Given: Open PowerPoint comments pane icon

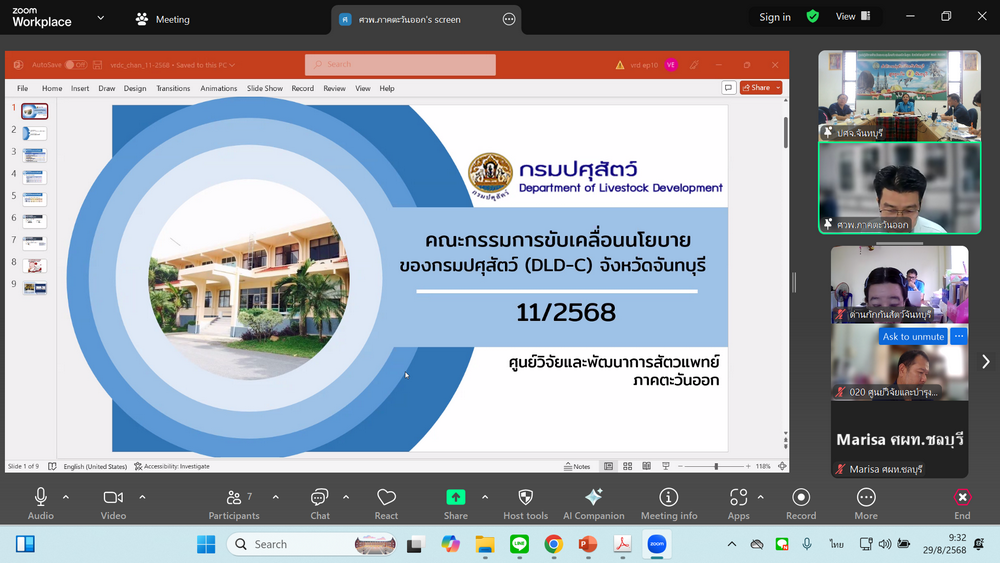Looking at the screenshot, I should click(728, 88).
